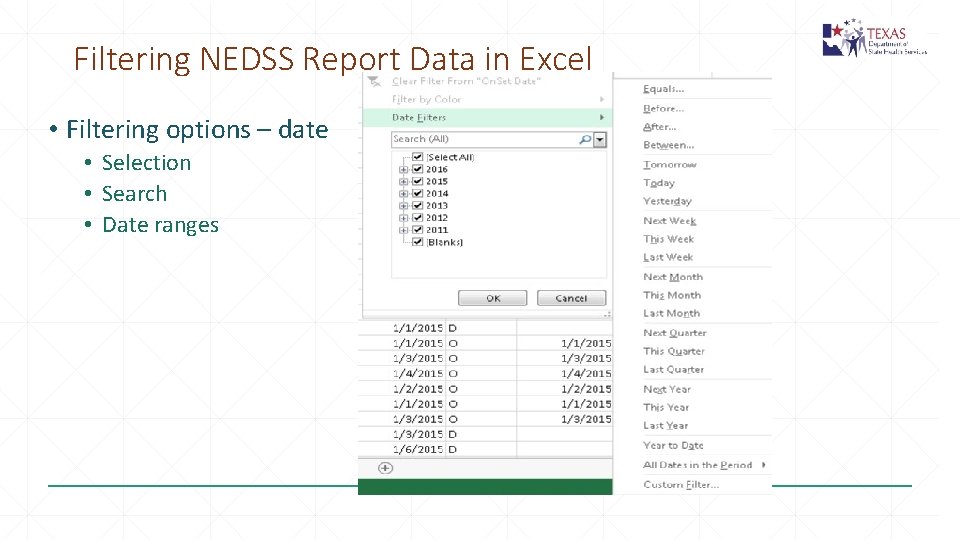Uncheck the 2012 year checkbox
This screenshot has height=540, width=960.
coord(418,217)
